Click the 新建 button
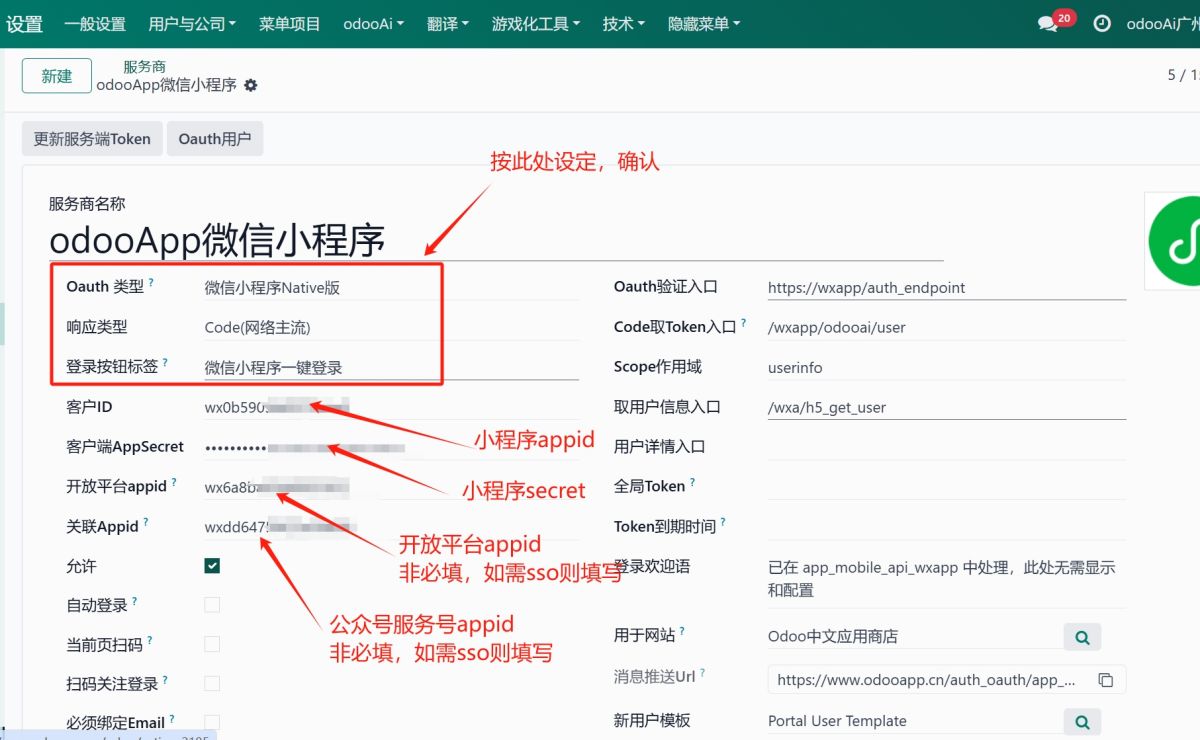 point(57,76)
